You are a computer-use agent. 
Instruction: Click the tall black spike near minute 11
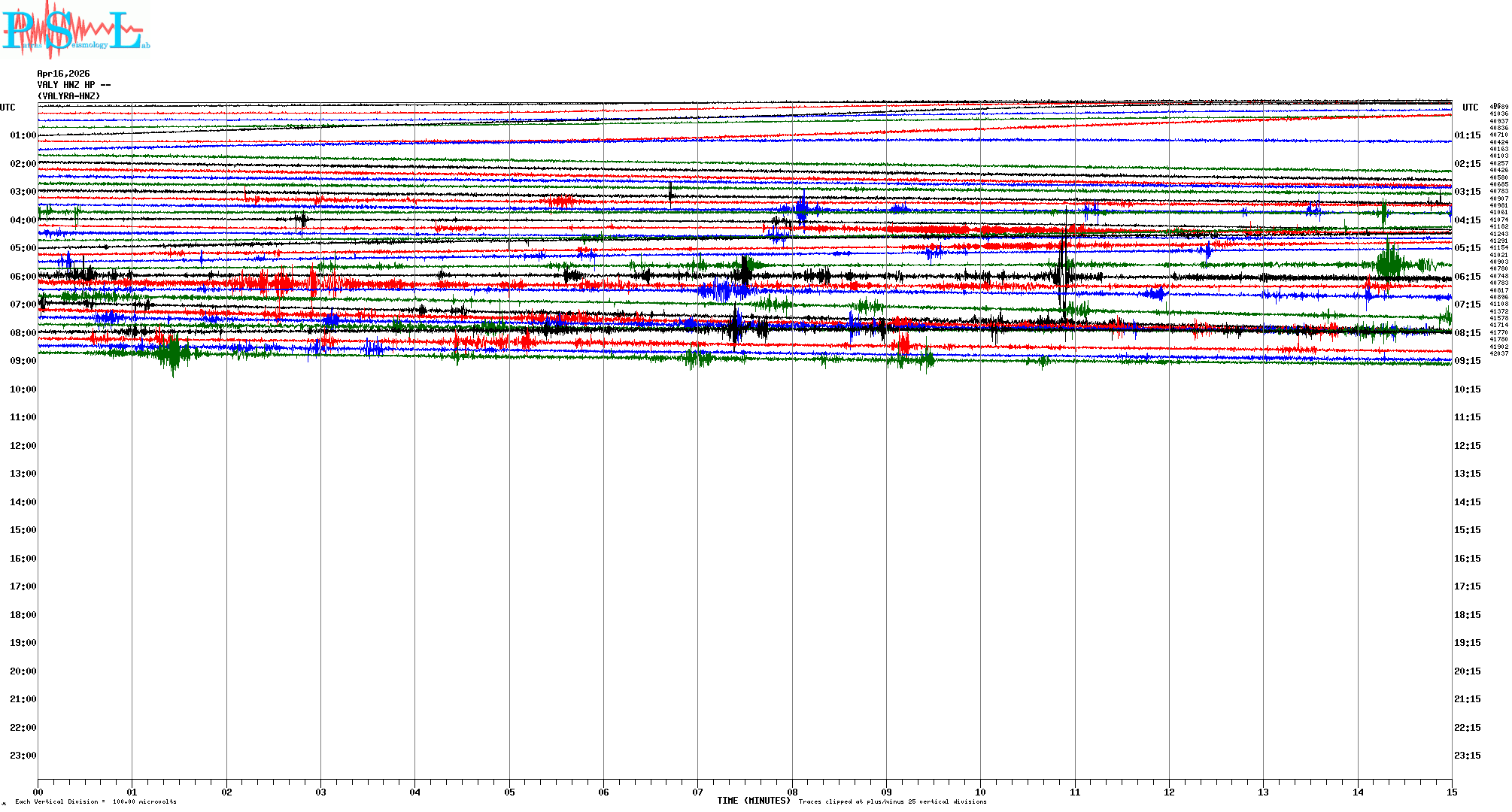pyautogui.click(x=1062, y=271)
